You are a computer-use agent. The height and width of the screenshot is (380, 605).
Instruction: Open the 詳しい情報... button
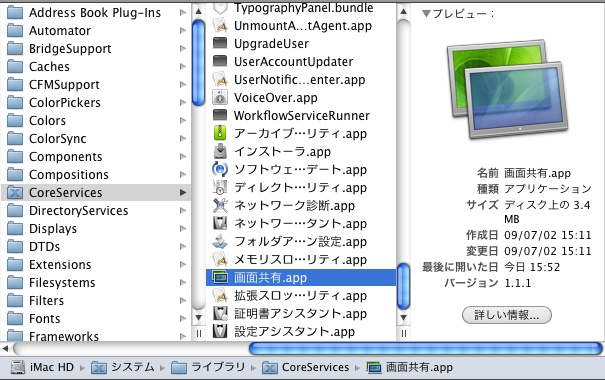coord(507,315)
